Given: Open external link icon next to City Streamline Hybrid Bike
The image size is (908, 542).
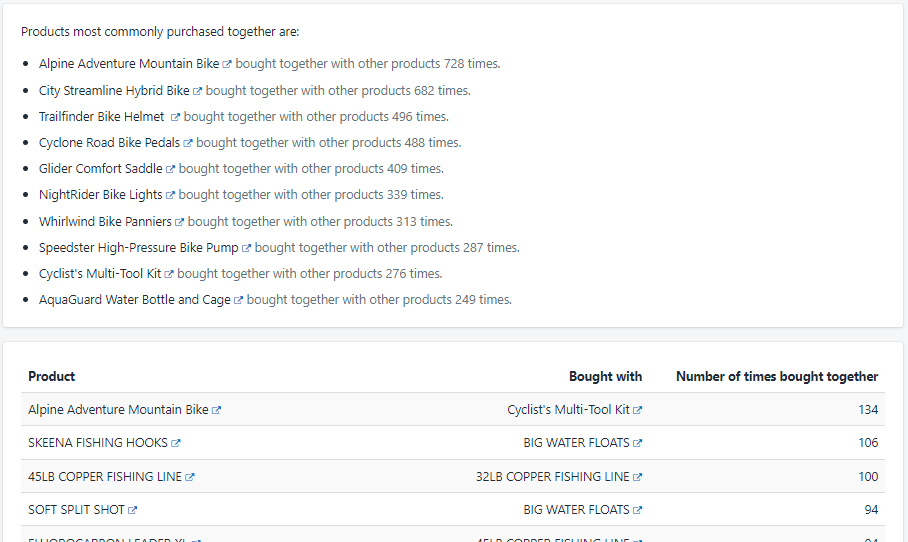Looking at the screenshot, I should [198, 91].
